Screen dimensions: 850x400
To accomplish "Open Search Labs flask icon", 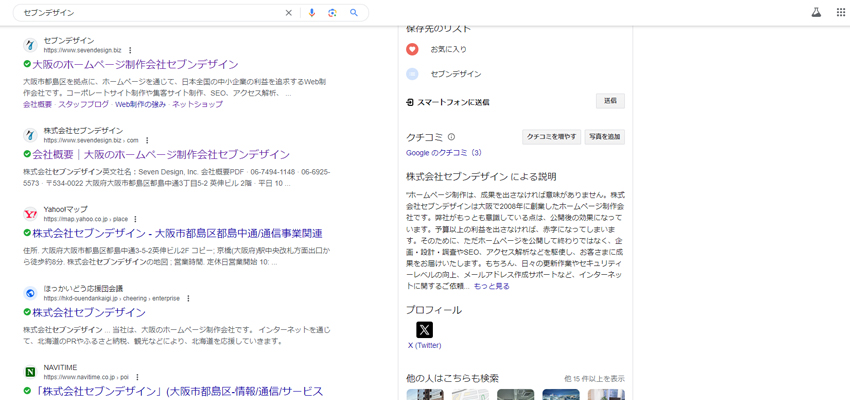I will [816, 12].
